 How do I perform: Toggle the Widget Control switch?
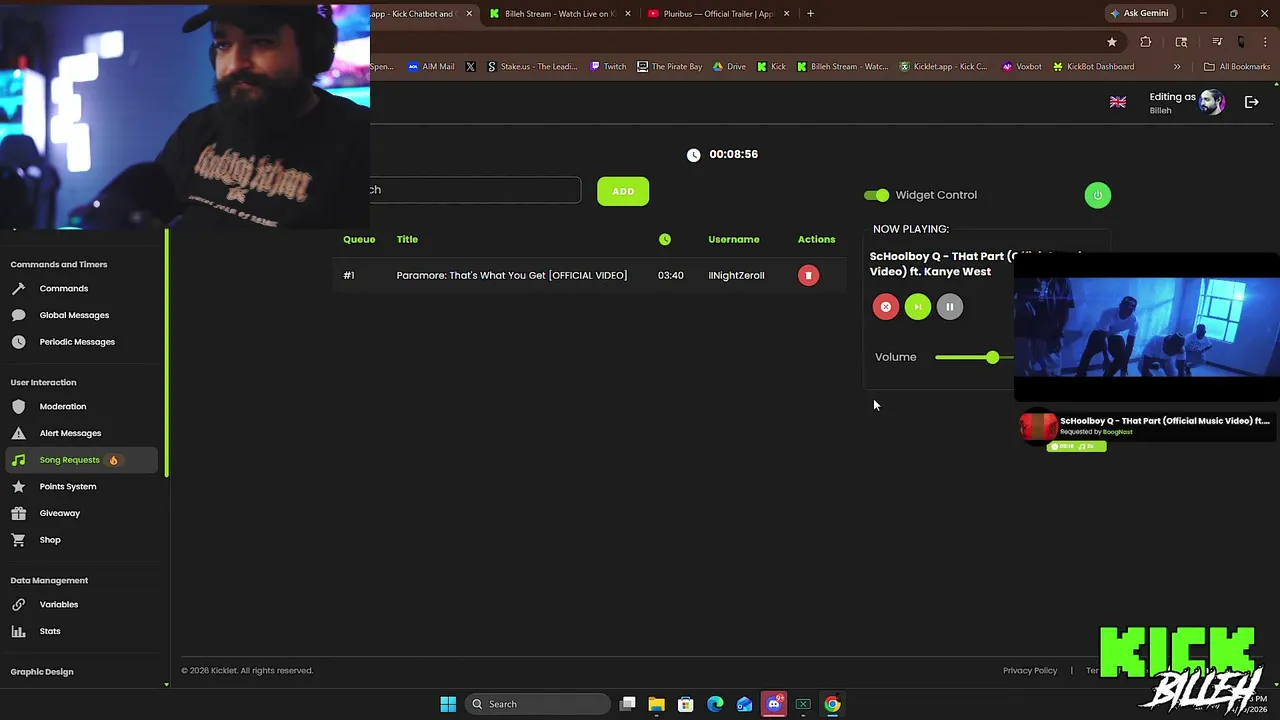(x=876, y=195)
